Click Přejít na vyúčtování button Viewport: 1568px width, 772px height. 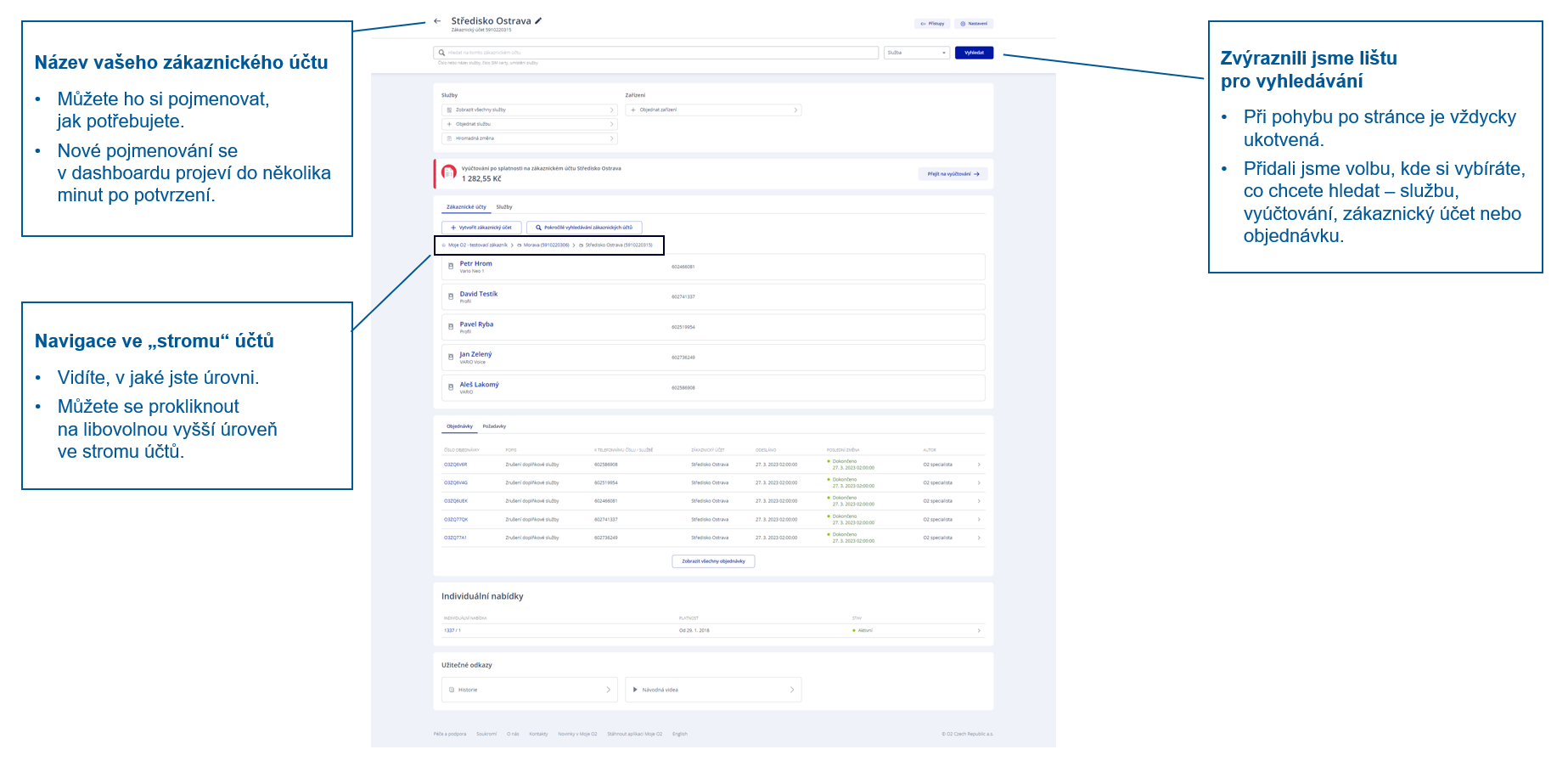tap(953, 174)
